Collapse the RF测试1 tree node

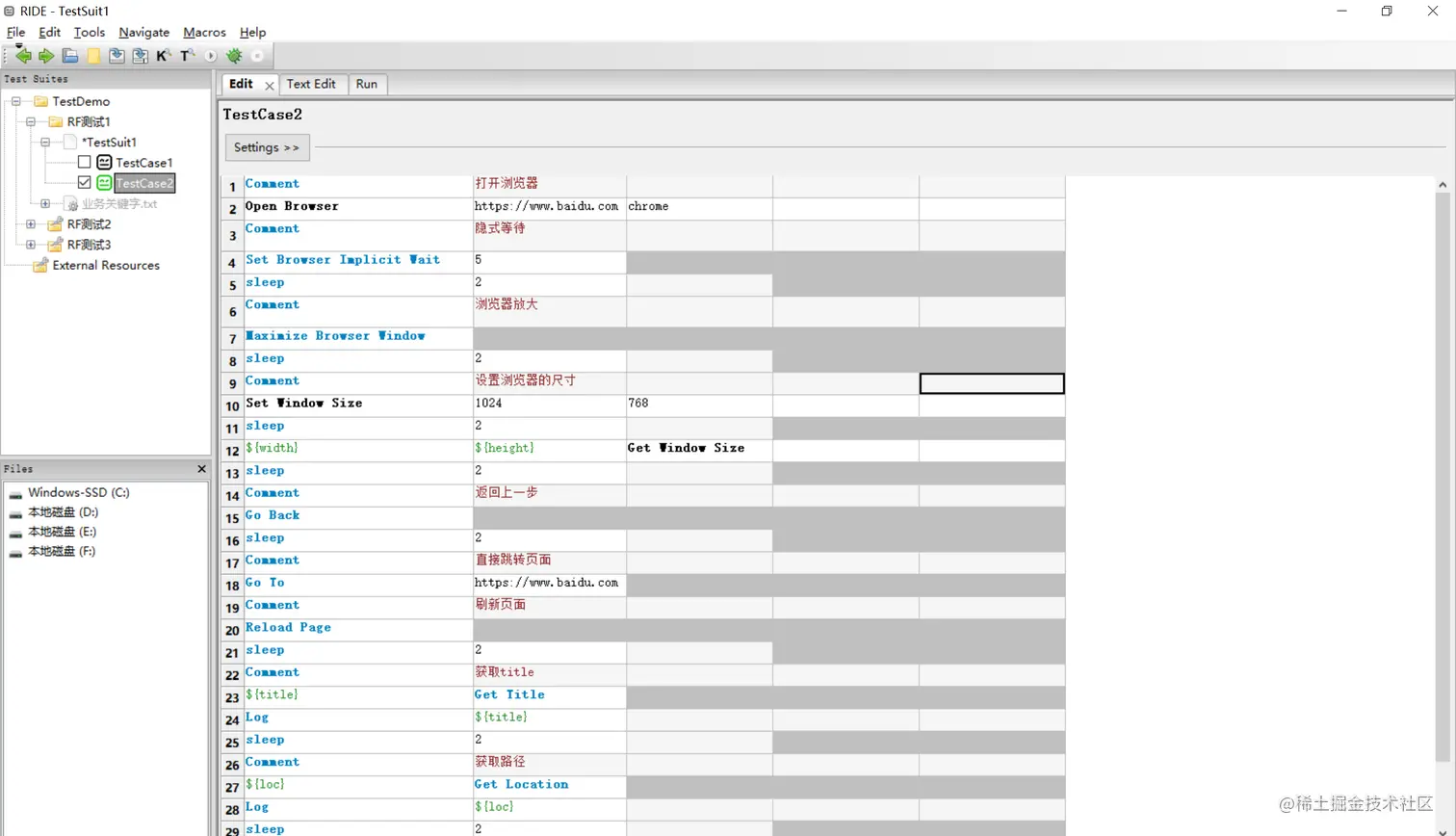[31, 121]
